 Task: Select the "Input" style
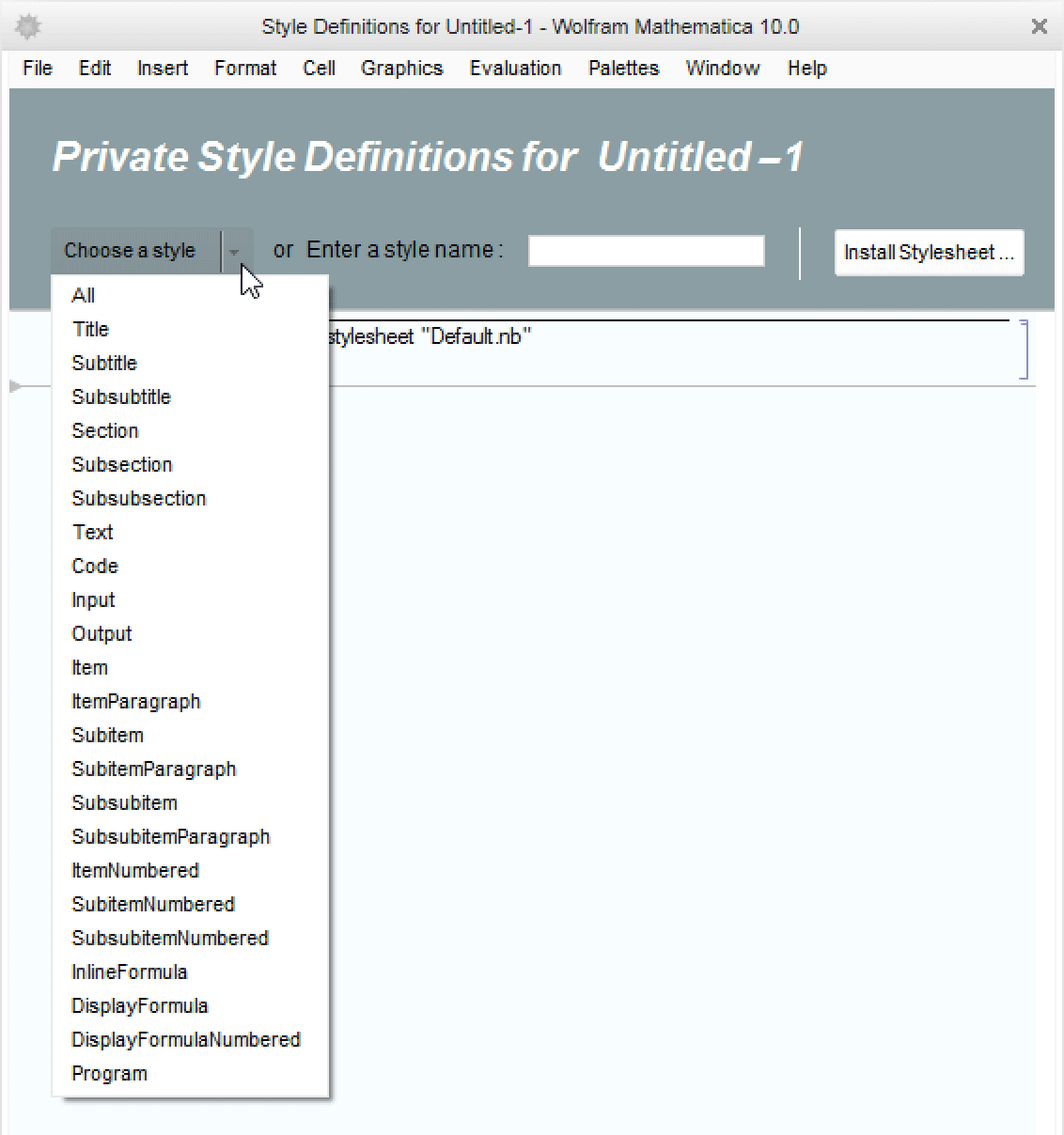point(93,599)
